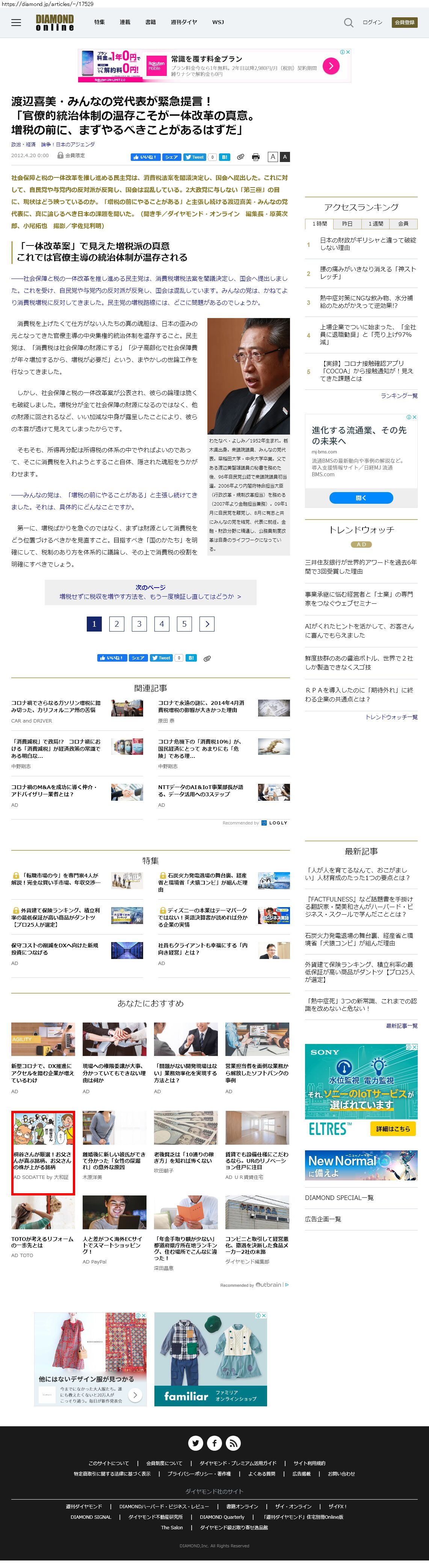
Task: Open the Twitter icon in footer
Action: pos(195,1442)
